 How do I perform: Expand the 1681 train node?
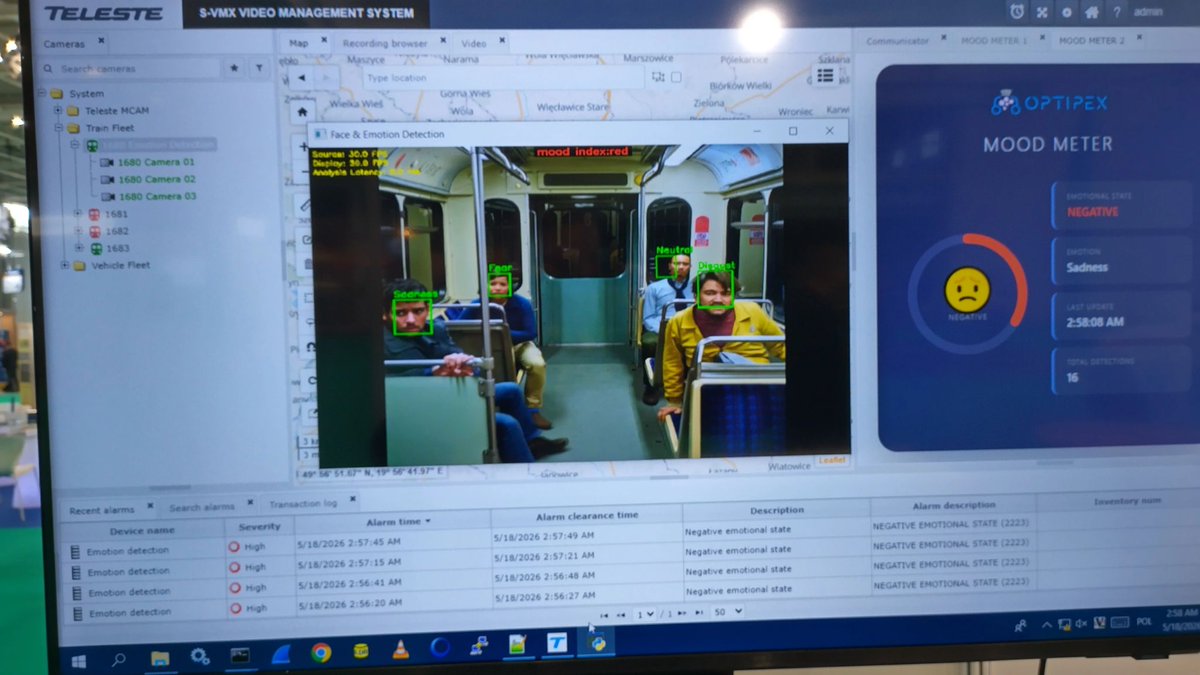click(78, 213)
